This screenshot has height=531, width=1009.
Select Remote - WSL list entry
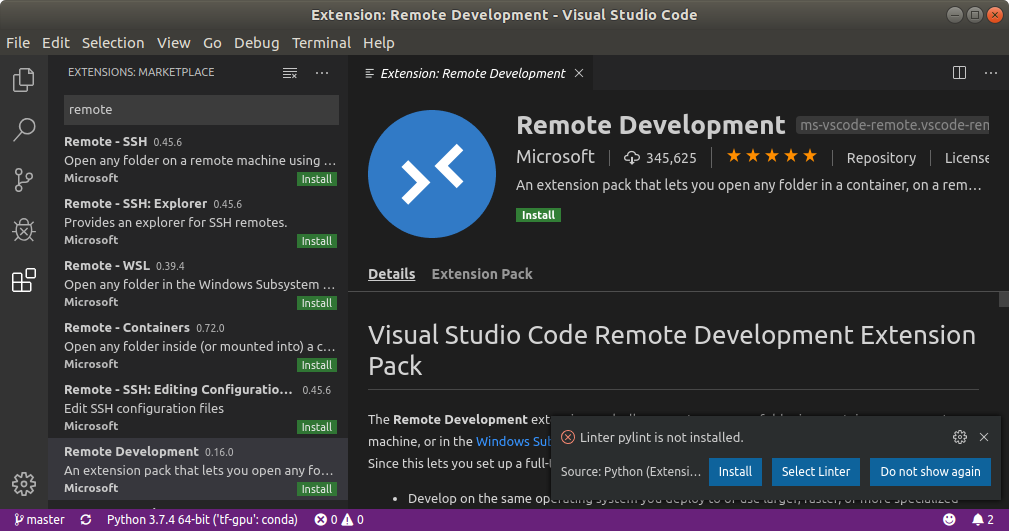pyautogui.click(x=198, y=284)
